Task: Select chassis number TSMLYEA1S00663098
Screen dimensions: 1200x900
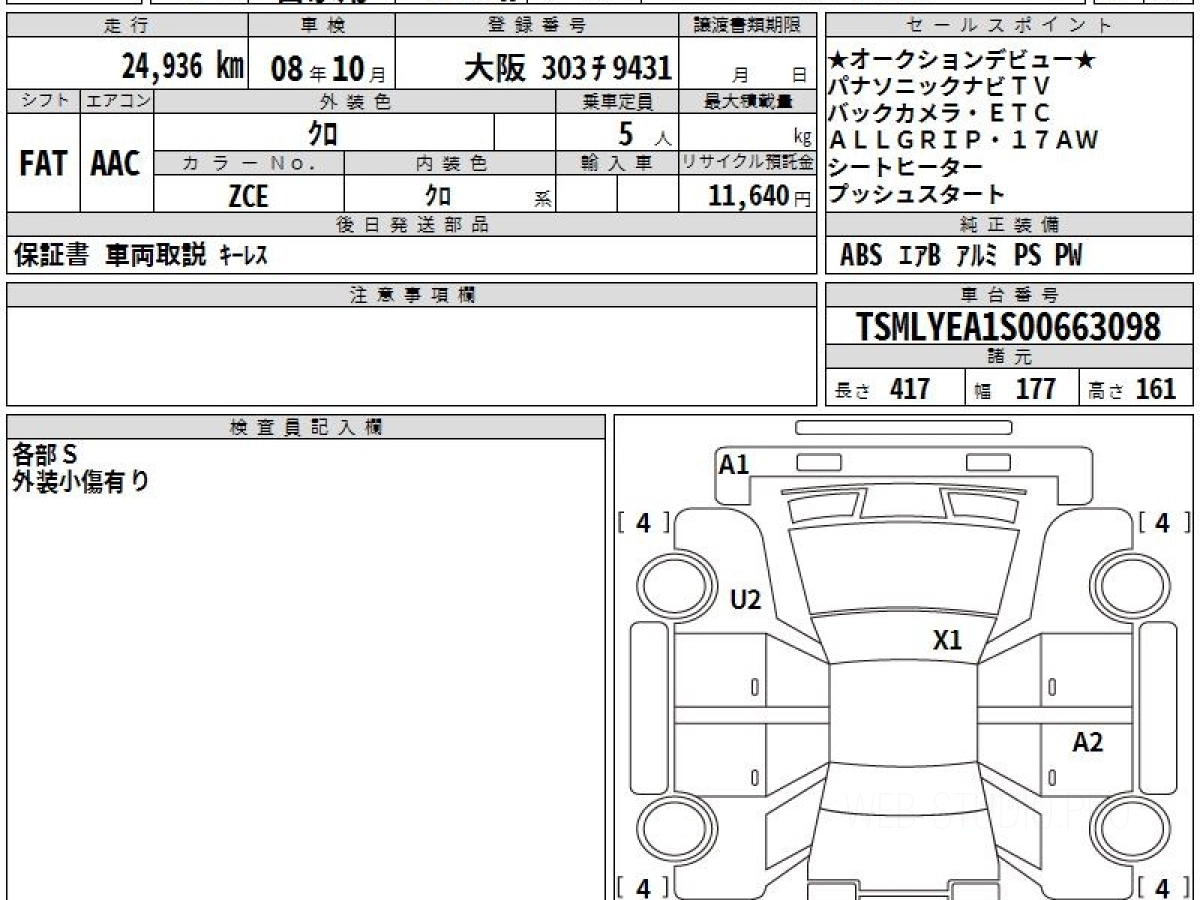Action: coord(1009,326)
